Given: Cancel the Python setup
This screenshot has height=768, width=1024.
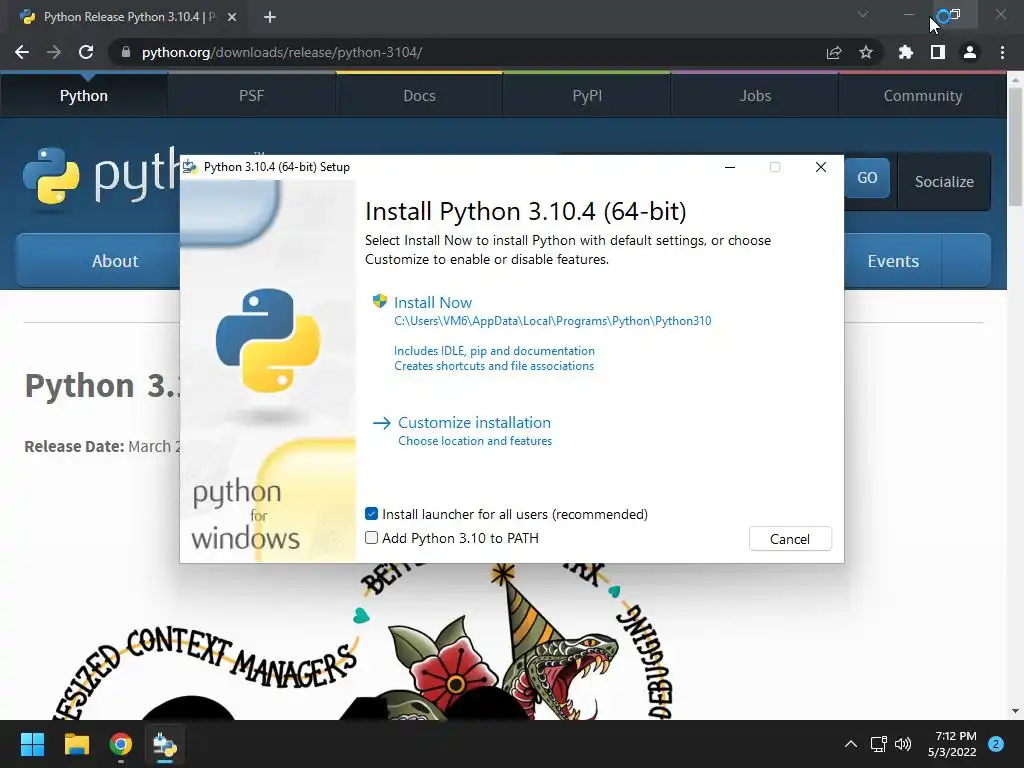Looking at the screenshot, I should click(790, 539).
